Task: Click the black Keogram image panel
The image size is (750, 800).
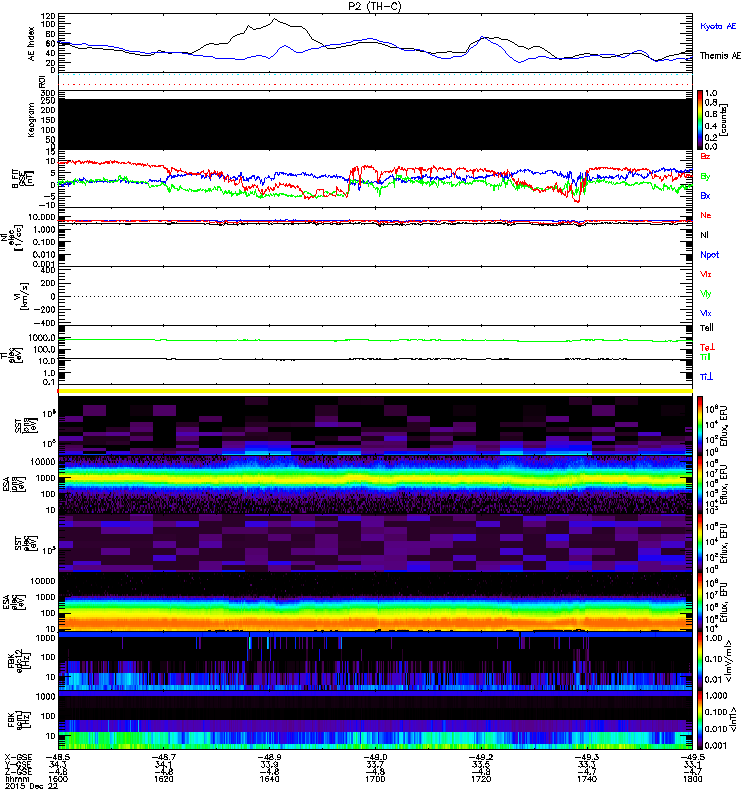Action: pos(375,124)
